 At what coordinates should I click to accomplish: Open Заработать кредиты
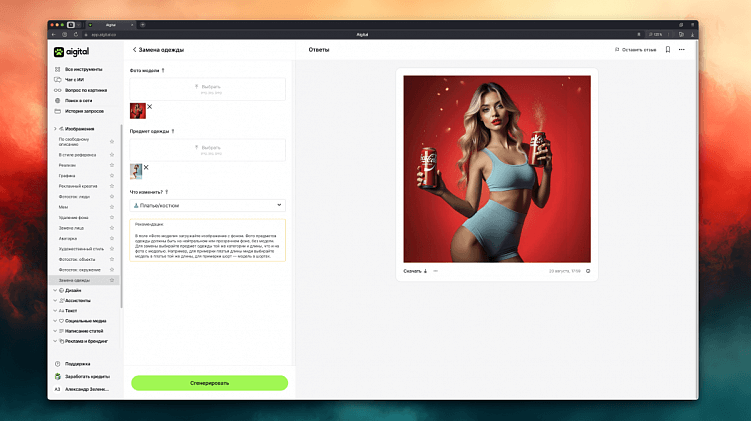pos(82,376)
